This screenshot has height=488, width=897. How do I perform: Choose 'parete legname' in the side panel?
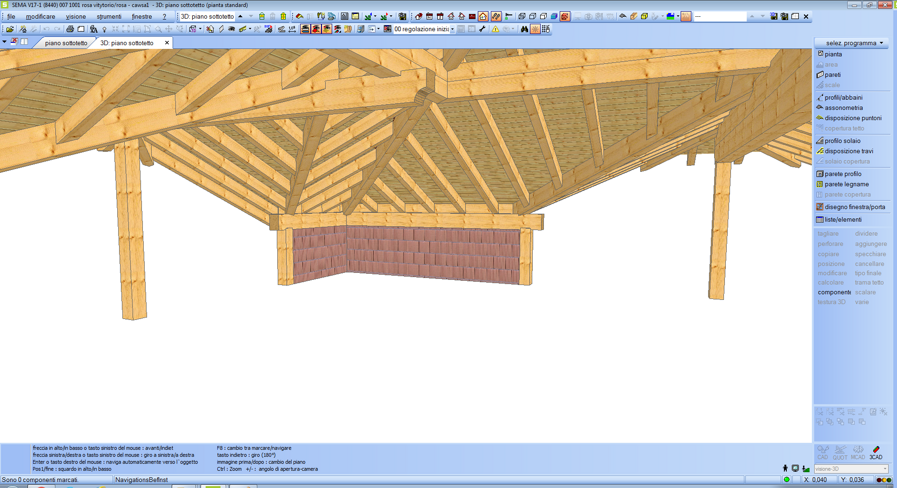click(x=846, y=184)
